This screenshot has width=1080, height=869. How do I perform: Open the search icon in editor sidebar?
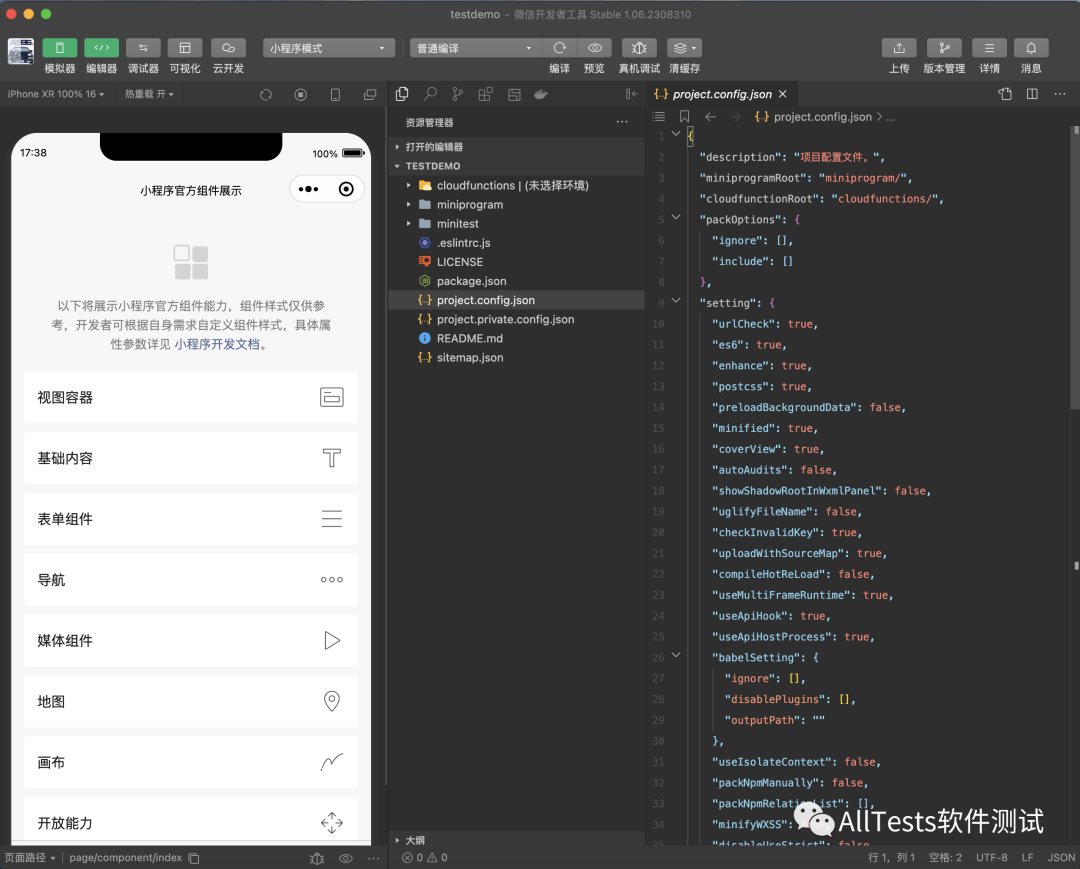tap(430, 94)
